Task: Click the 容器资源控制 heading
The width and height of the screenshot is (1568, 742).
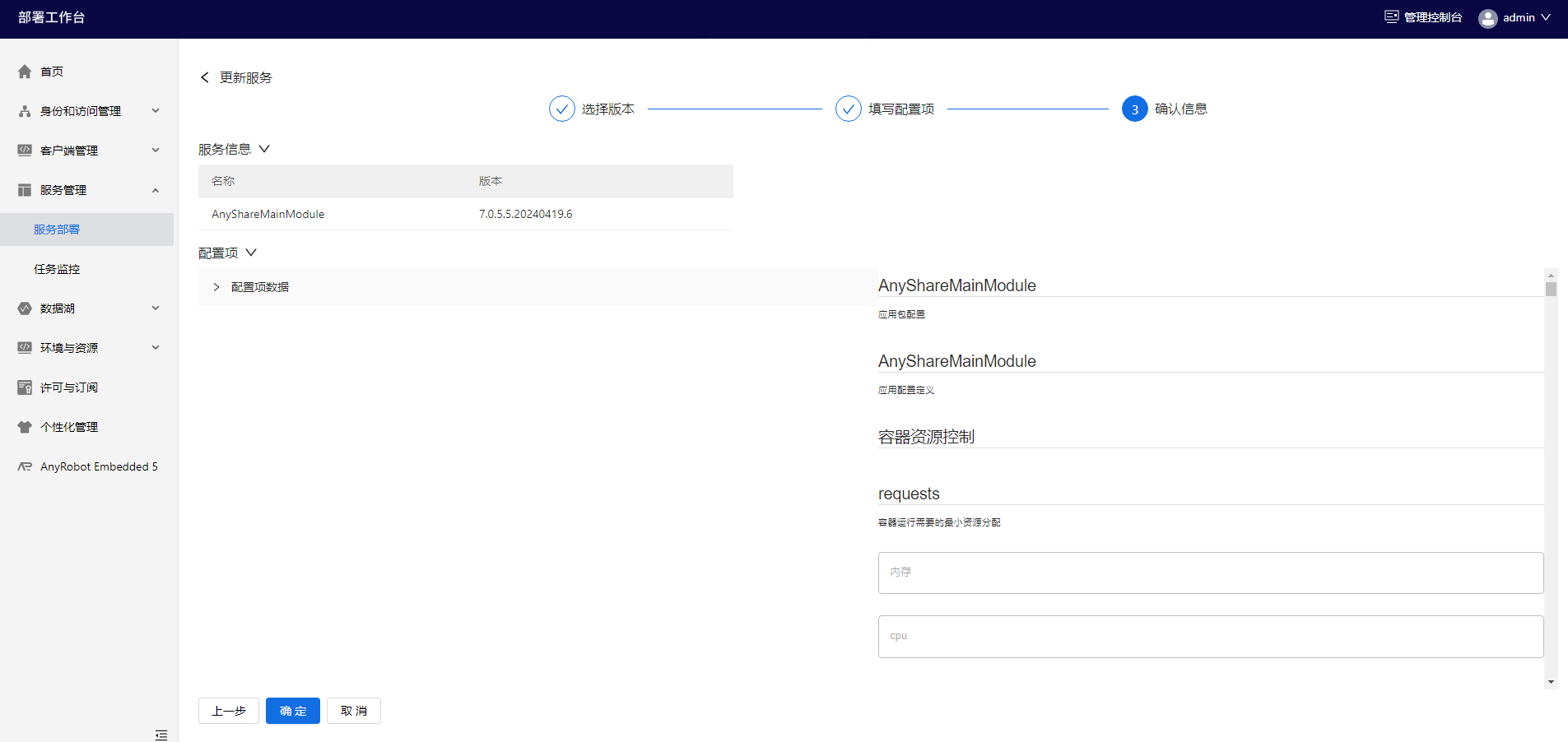Action: coord(926,437)
